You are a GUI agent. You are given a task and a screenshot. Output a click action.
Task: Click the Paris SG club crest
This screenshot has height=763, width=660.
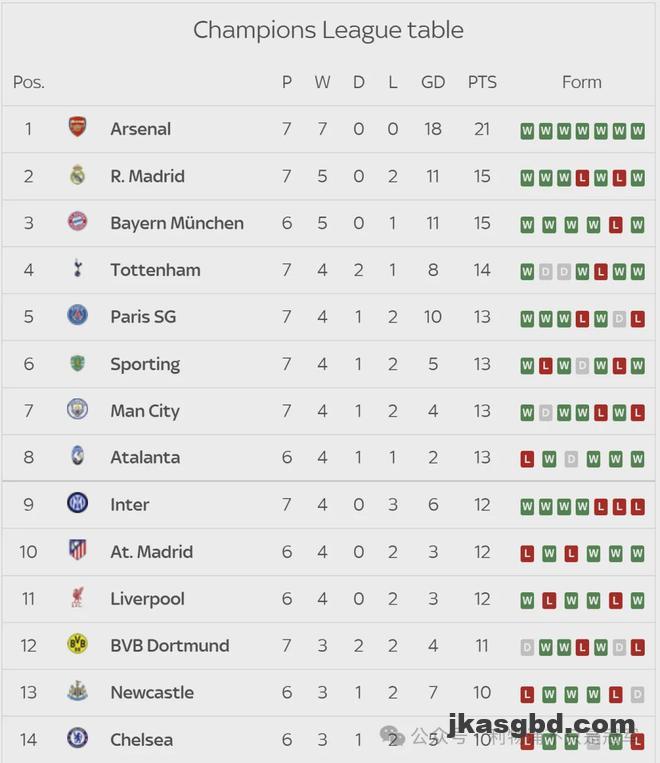pyautogui.click(x=77, y=316)
